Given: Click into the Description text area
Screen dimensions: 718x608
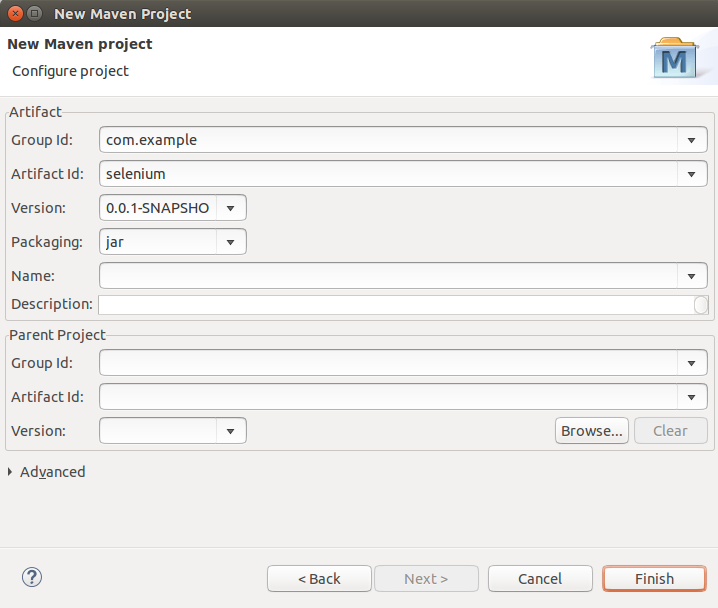Looking at the screenshot, I should click(x=396, y=305).
